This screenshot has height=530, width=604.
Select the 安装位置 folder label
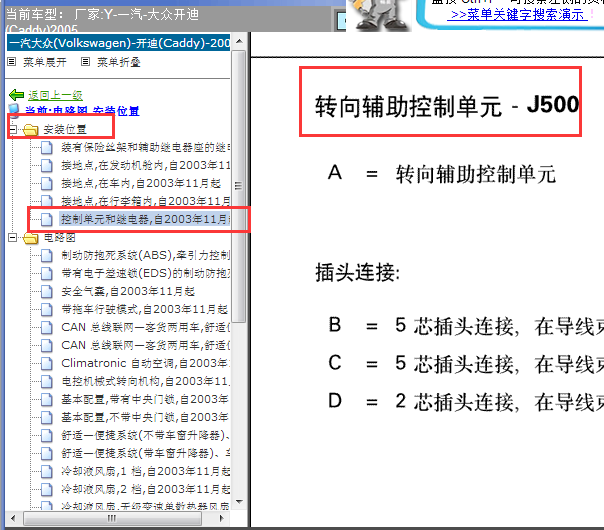click(x=65, y=130)
